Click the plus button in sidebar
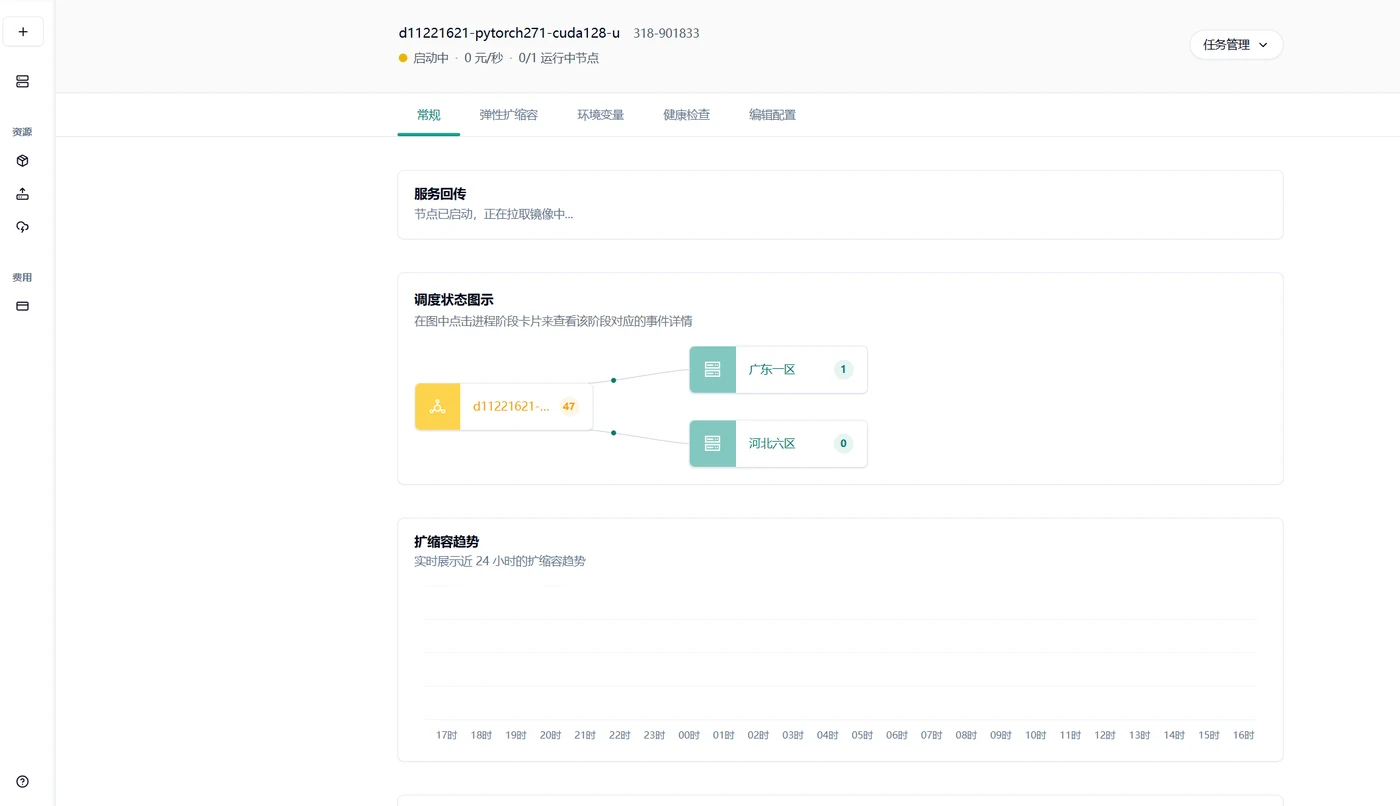Image resolution: width=1400 pixels, height=806 pixels. [23, 32]
